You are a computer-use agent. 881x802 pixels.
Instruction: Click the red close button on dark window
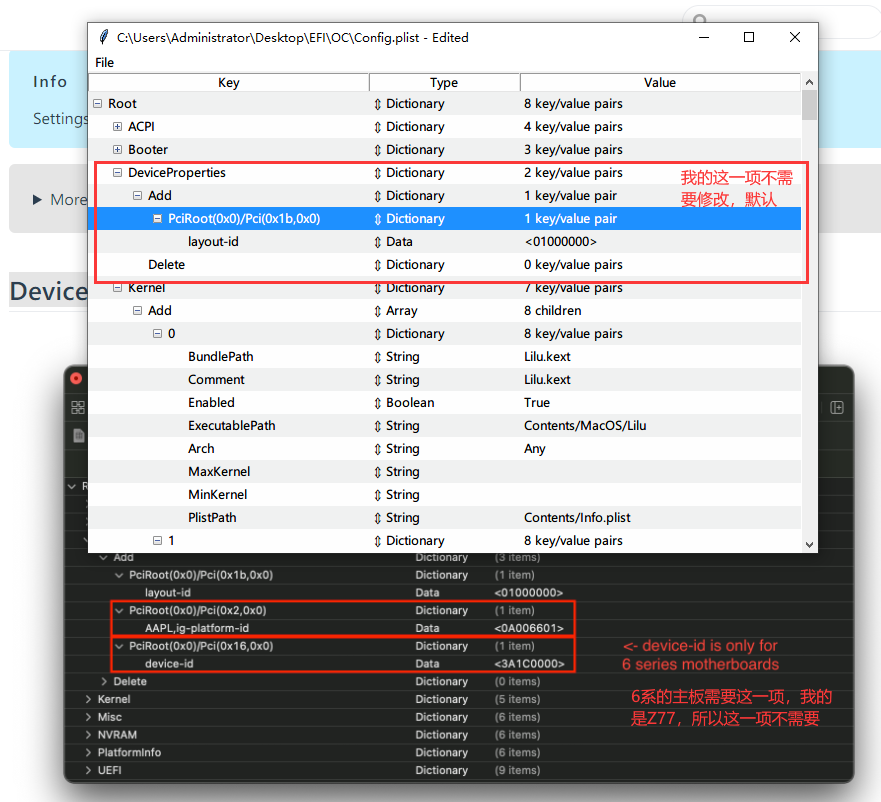coord(75,379)
